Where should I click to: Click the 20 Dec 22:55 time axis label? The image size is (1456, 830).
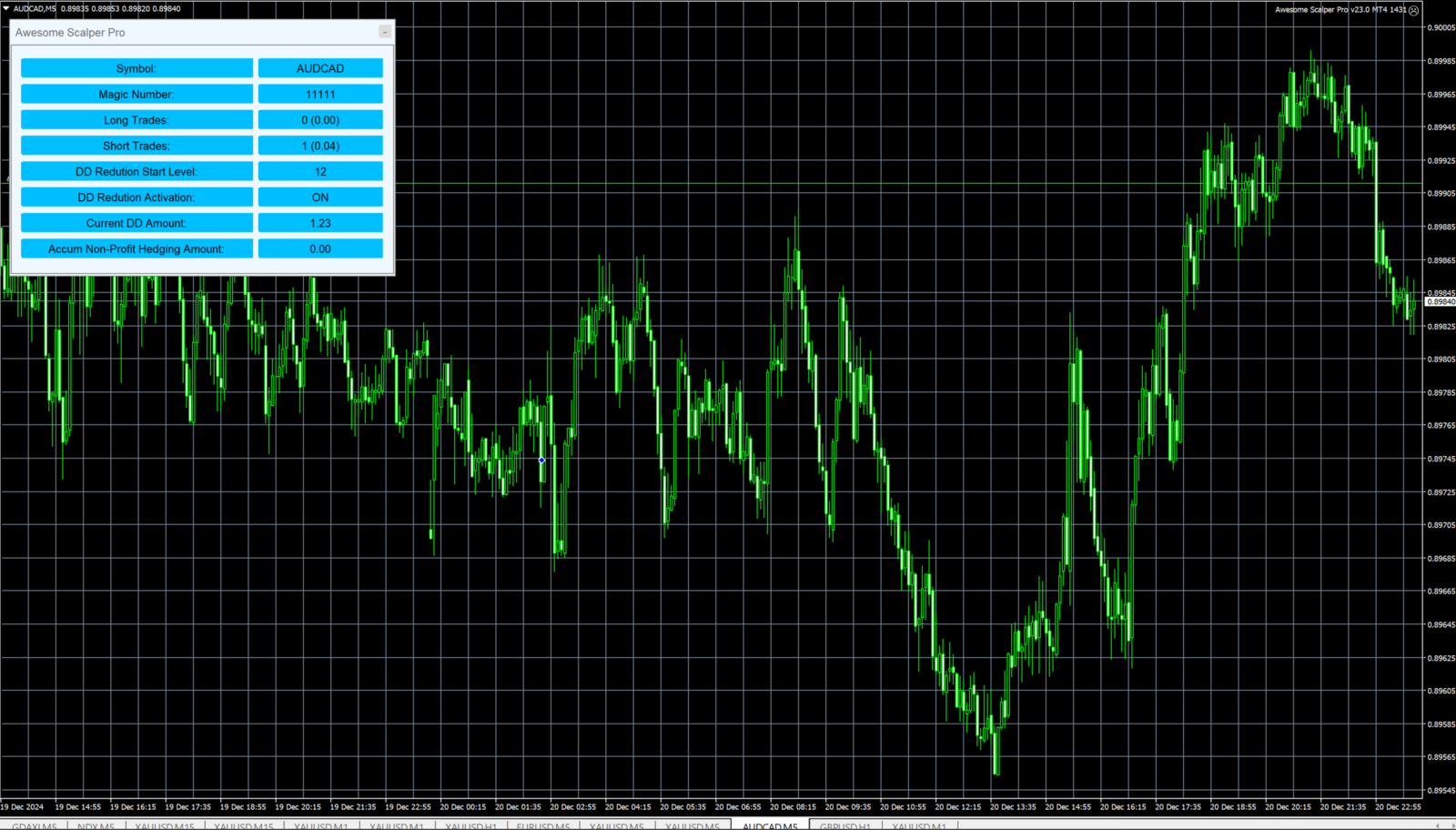pos(1398,806)
